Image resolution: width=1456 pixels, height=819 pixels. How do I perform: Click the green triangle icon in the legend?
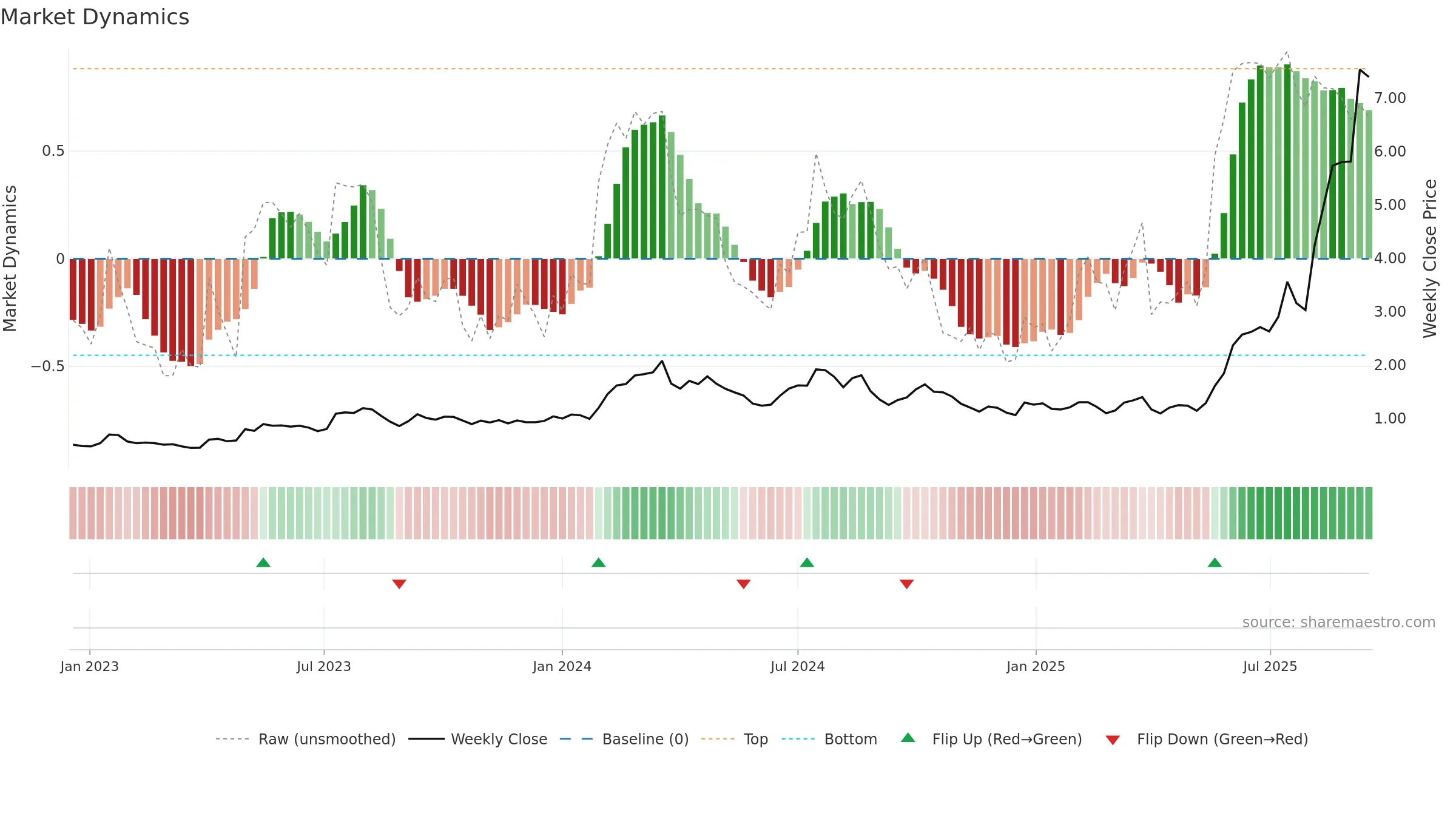tap(908, 738)
